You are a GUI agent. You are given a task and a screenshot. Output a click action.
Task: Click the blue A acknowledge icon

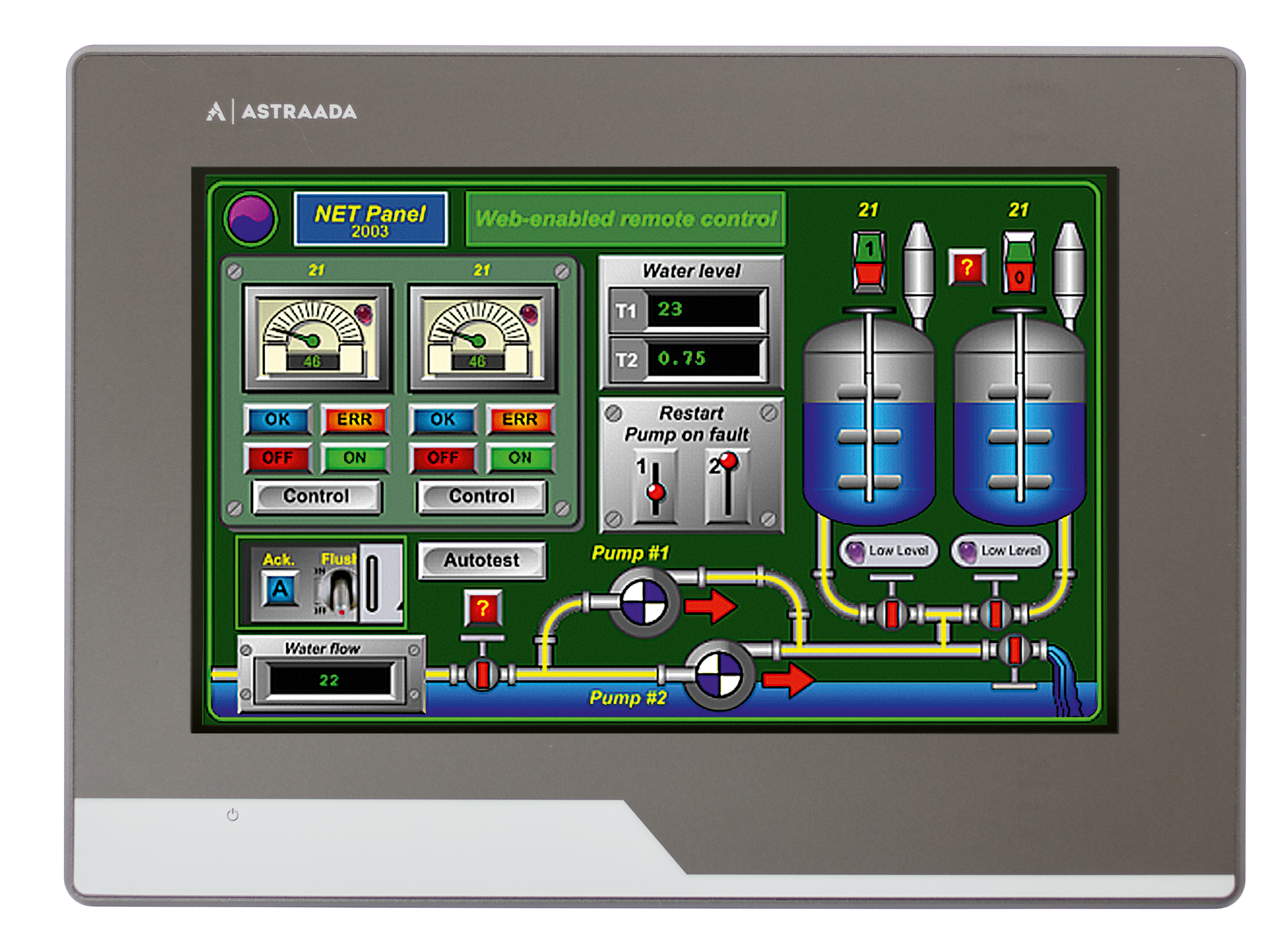(280, 589)
